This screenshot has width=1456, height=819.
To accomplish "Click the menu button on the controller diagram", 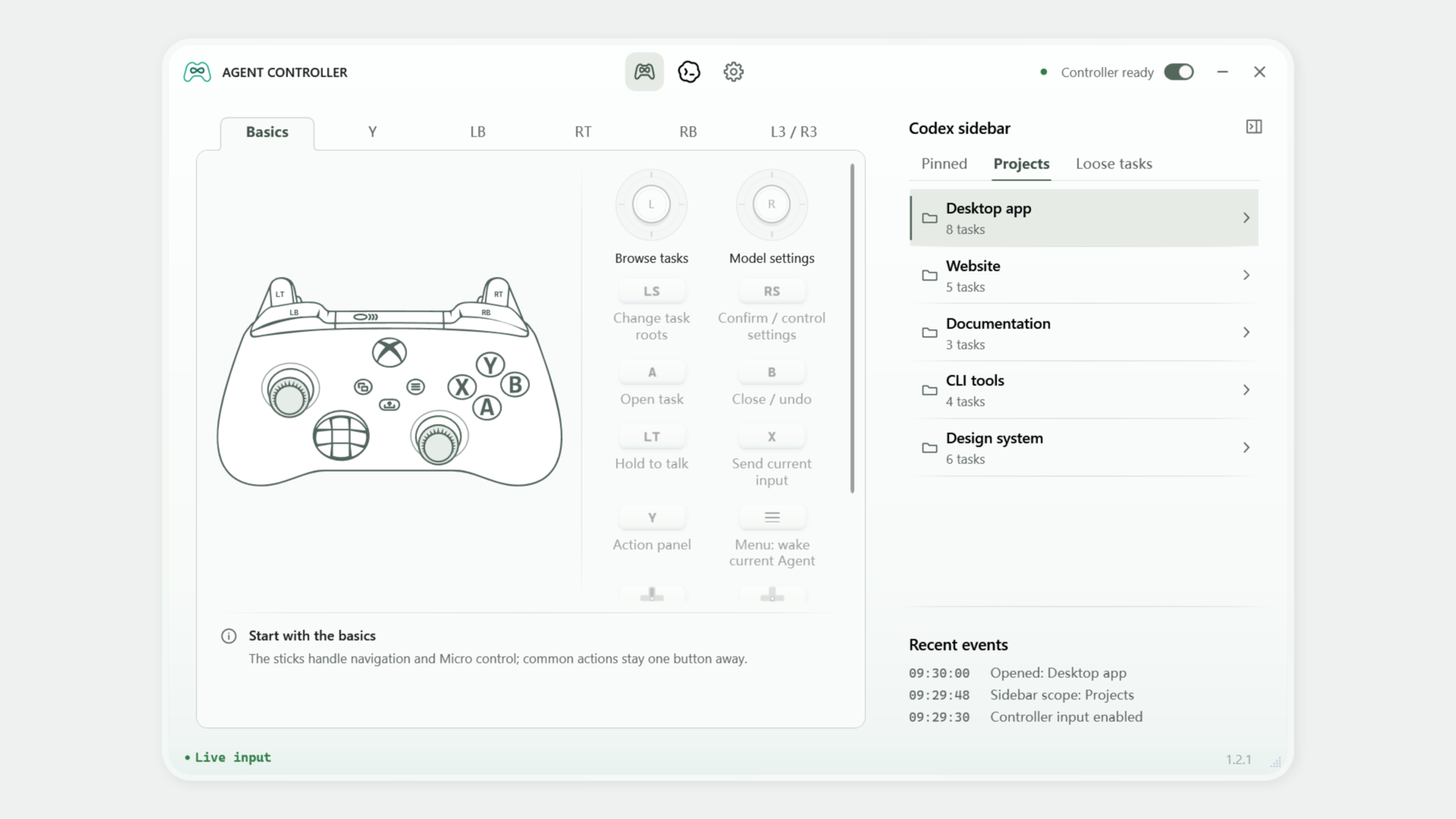I will click(x=416, y=387).
